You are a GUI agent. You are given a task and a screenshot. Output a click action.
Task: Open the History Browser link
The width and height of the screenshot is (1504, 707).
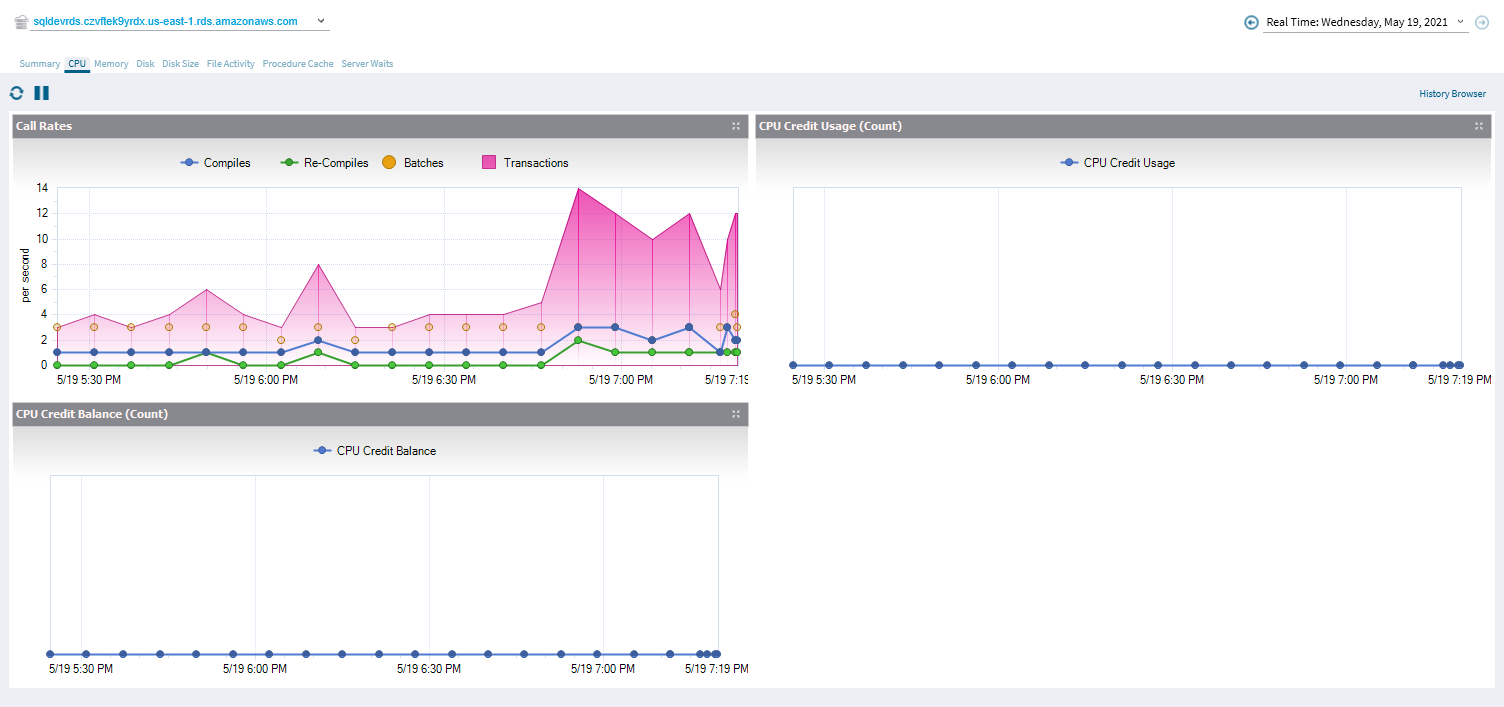point(1452,94)
